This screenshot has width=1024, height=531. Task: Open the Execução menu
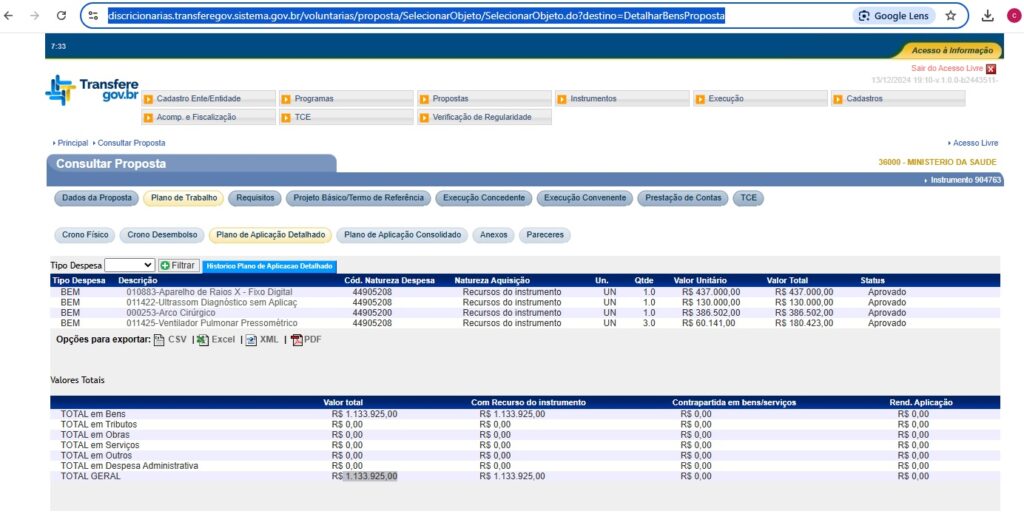760,99
